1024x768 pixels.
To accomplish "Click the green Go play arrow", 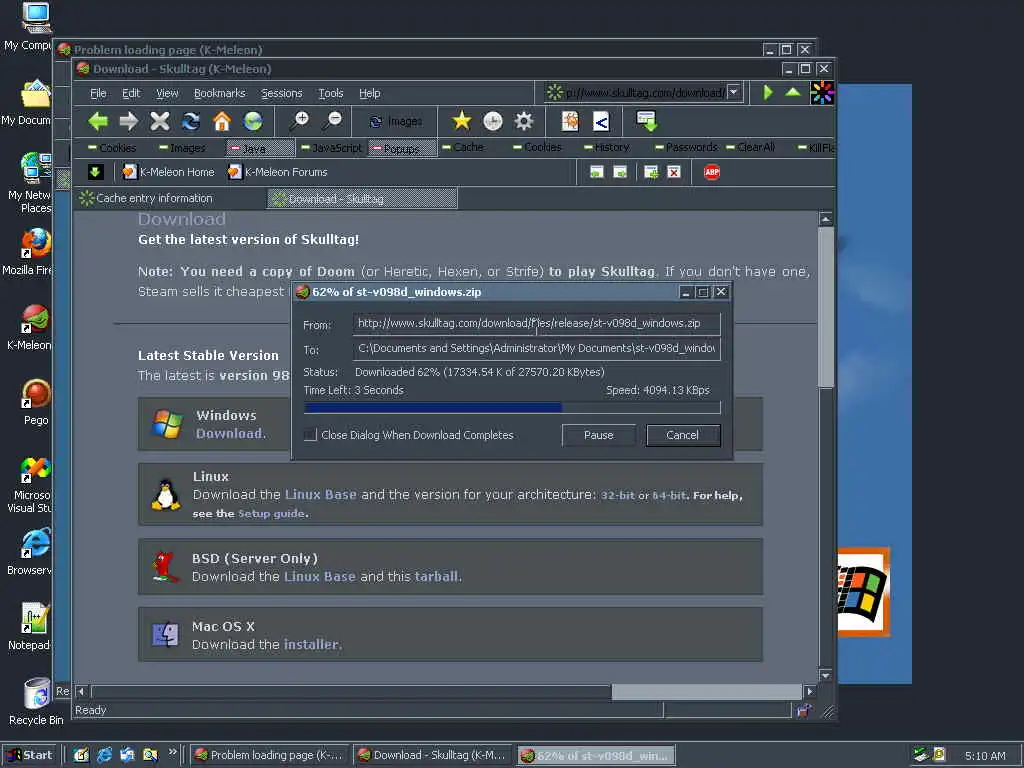I will tap(768, 93).
